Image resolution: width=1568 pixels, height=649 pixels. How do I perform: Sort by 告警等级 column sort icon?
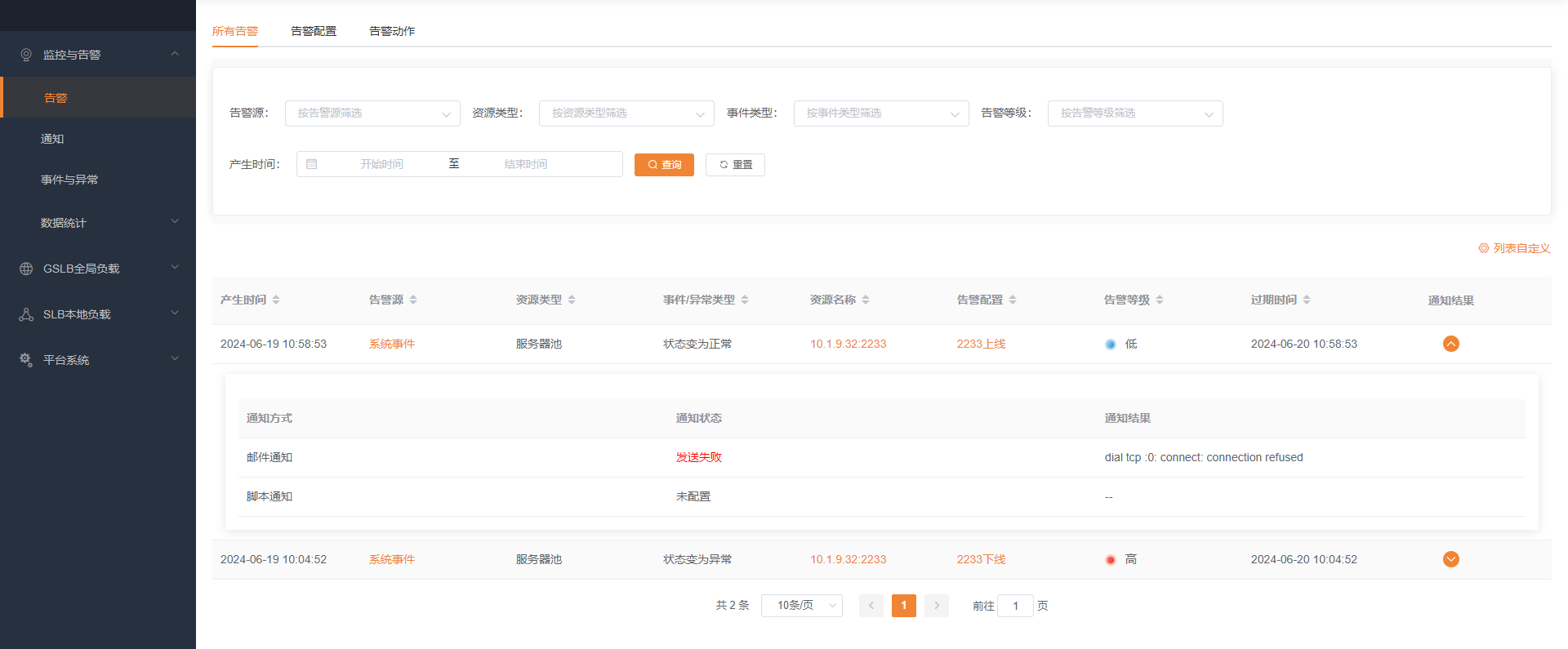[1160, 300]
